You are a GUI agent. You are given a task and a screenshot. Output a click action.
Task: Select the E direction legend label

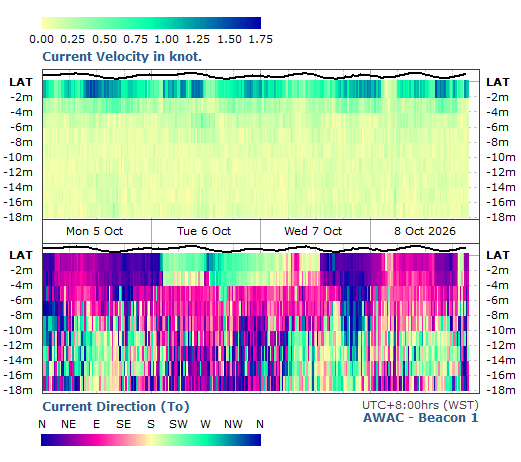click(x=96, y=424)
